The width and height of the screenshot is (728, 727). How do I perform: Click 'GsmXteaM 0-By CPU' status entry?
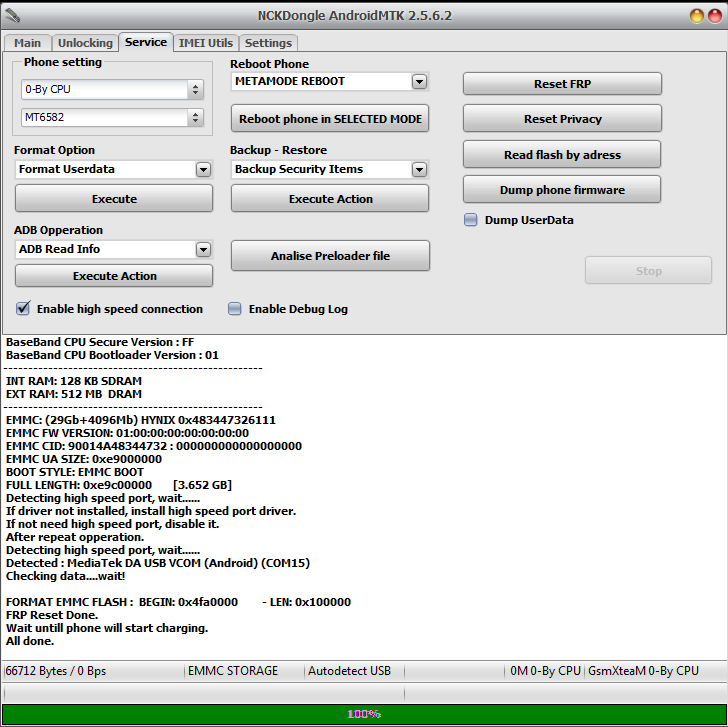coord(643,671)
